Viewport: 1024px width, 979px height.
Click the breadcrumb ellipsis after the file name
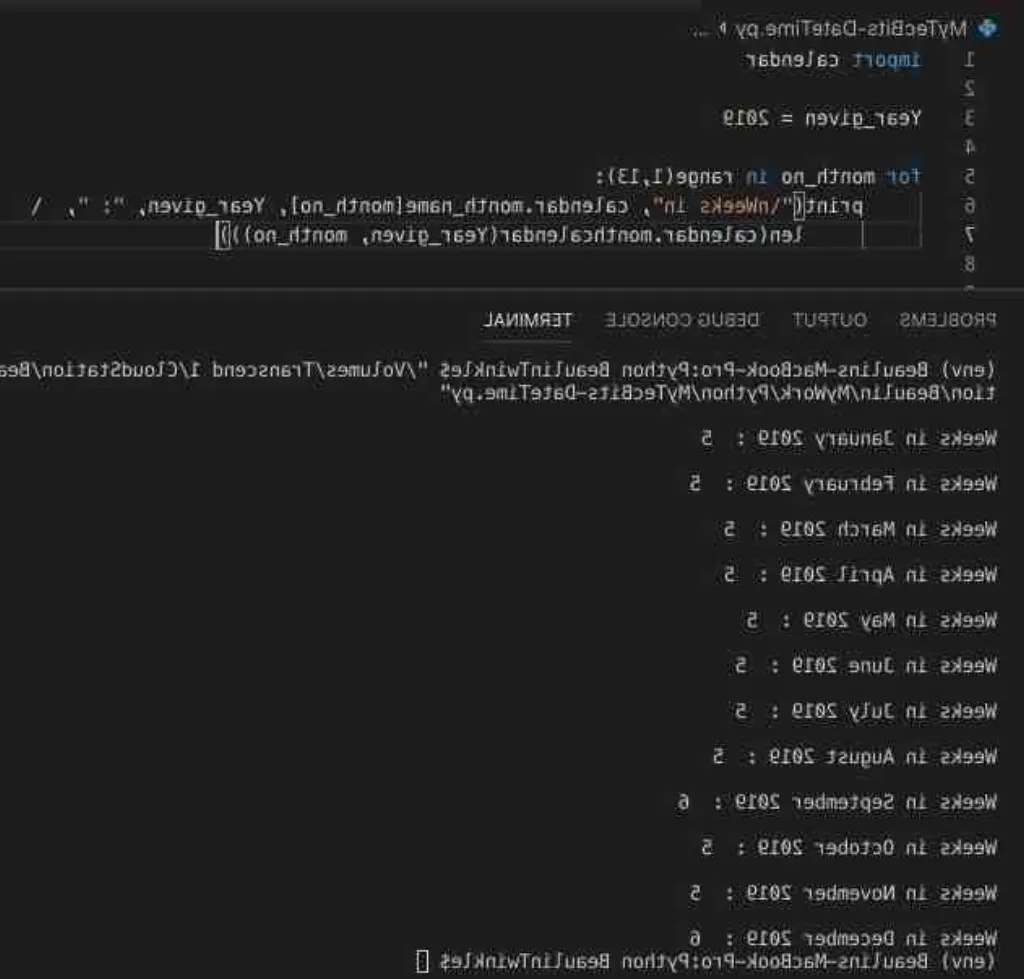pos(700,30)
